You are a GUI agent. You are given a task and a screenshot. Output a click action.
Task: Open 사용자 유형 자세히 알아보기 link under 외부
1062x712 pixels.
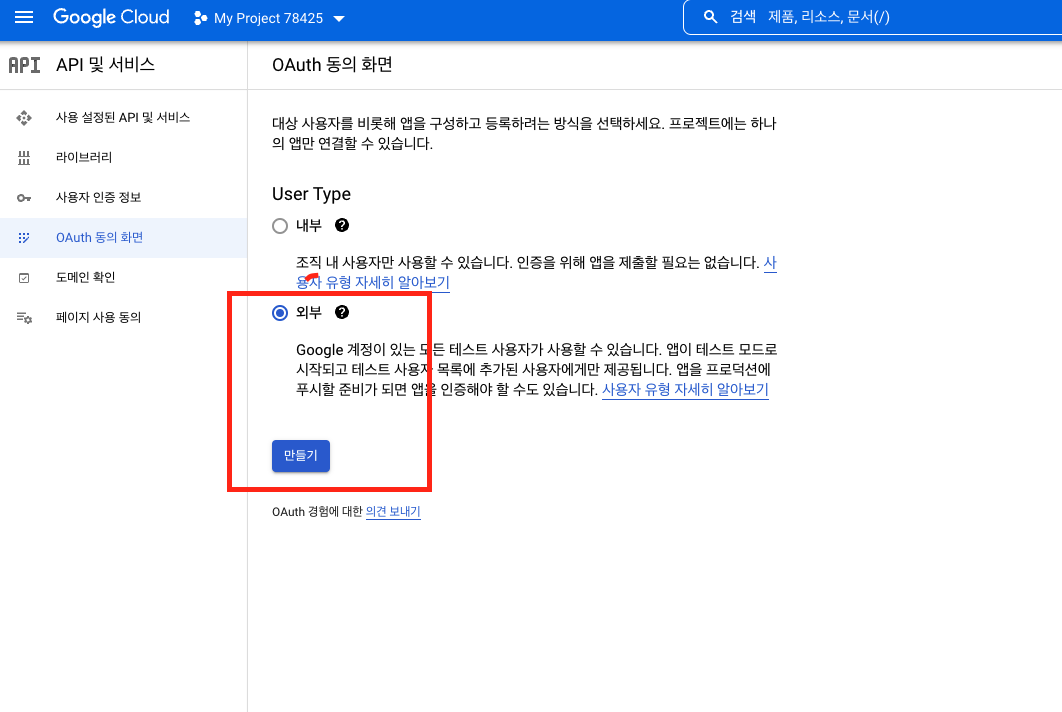tap(684, 390)
